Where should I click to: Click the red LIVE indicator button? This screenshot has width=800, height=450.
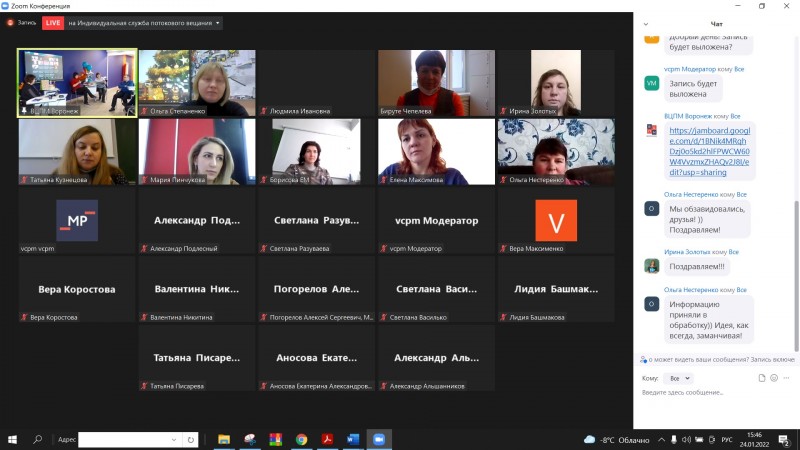(x=53, y=22)
